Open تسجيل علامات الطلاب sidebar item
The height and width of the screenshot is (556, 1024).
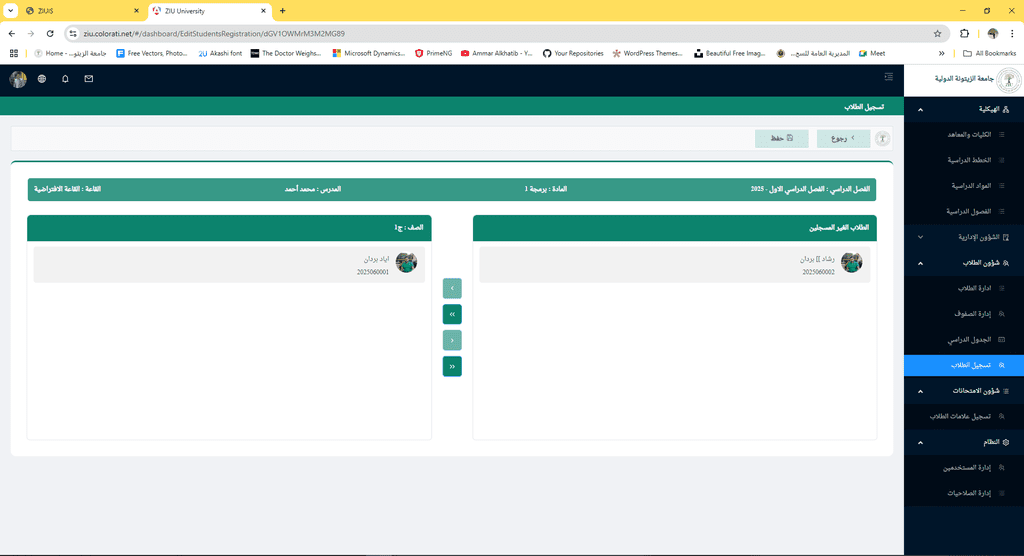[x=964, y=416]
